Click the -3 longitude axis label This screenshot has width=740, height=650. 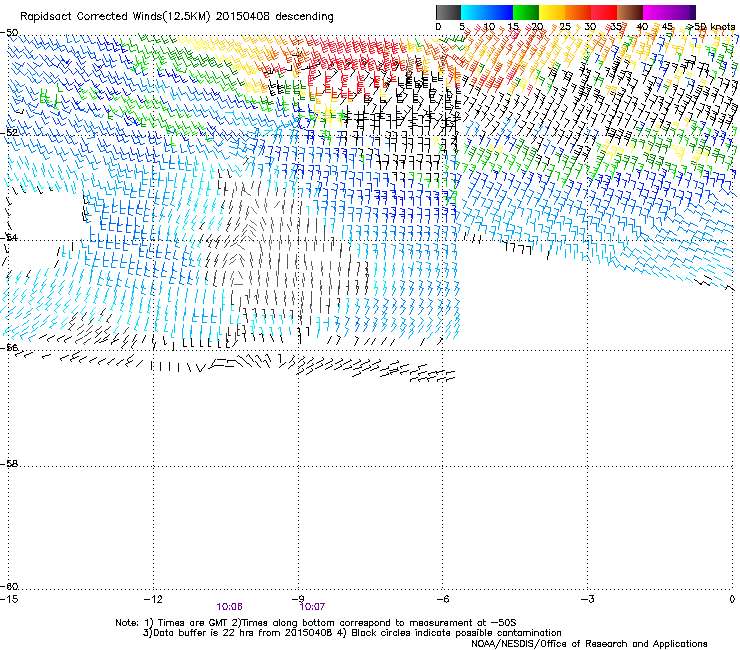(587, 599)
